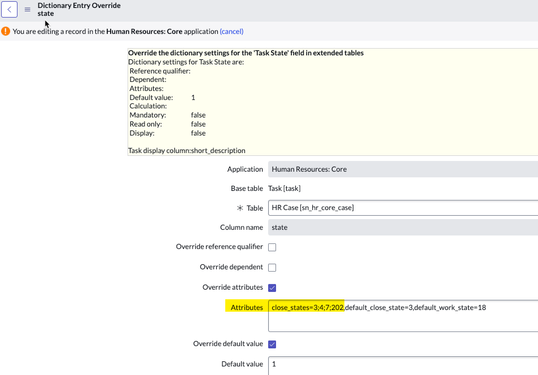Click the Reference qualifier: info row
This screenshot has height=375, width=538.
[160, 71]
